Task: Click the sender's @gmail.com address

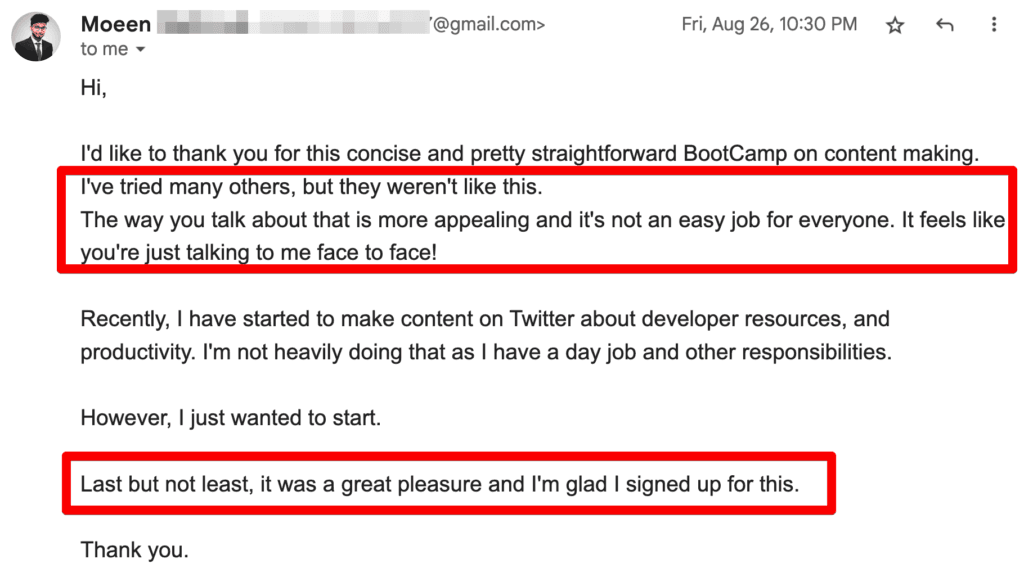Action: 488,25
